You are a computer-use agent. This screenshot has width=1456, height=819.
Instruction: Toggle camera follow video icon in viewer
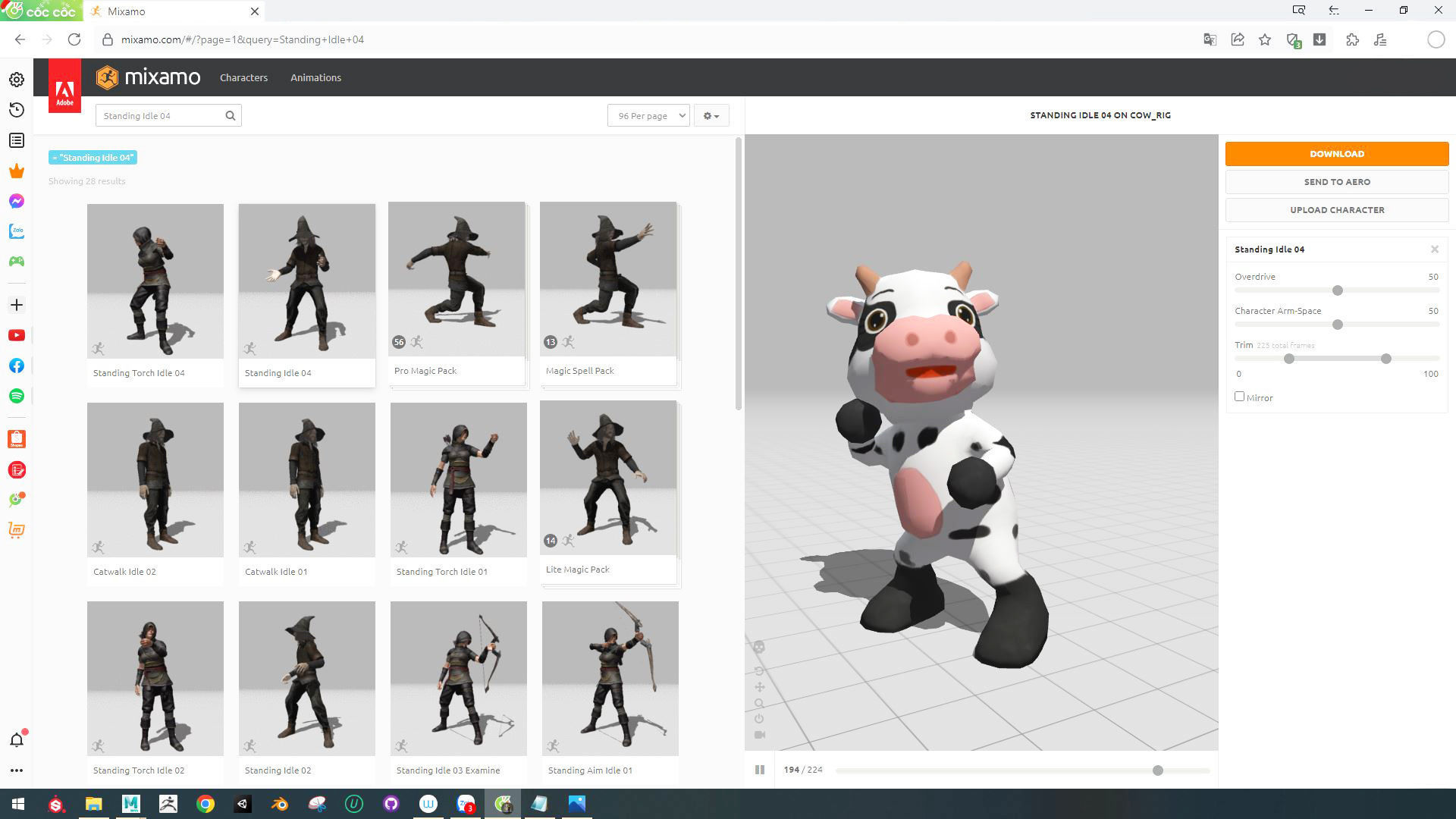pyautogui.click(x=759, y=735)
